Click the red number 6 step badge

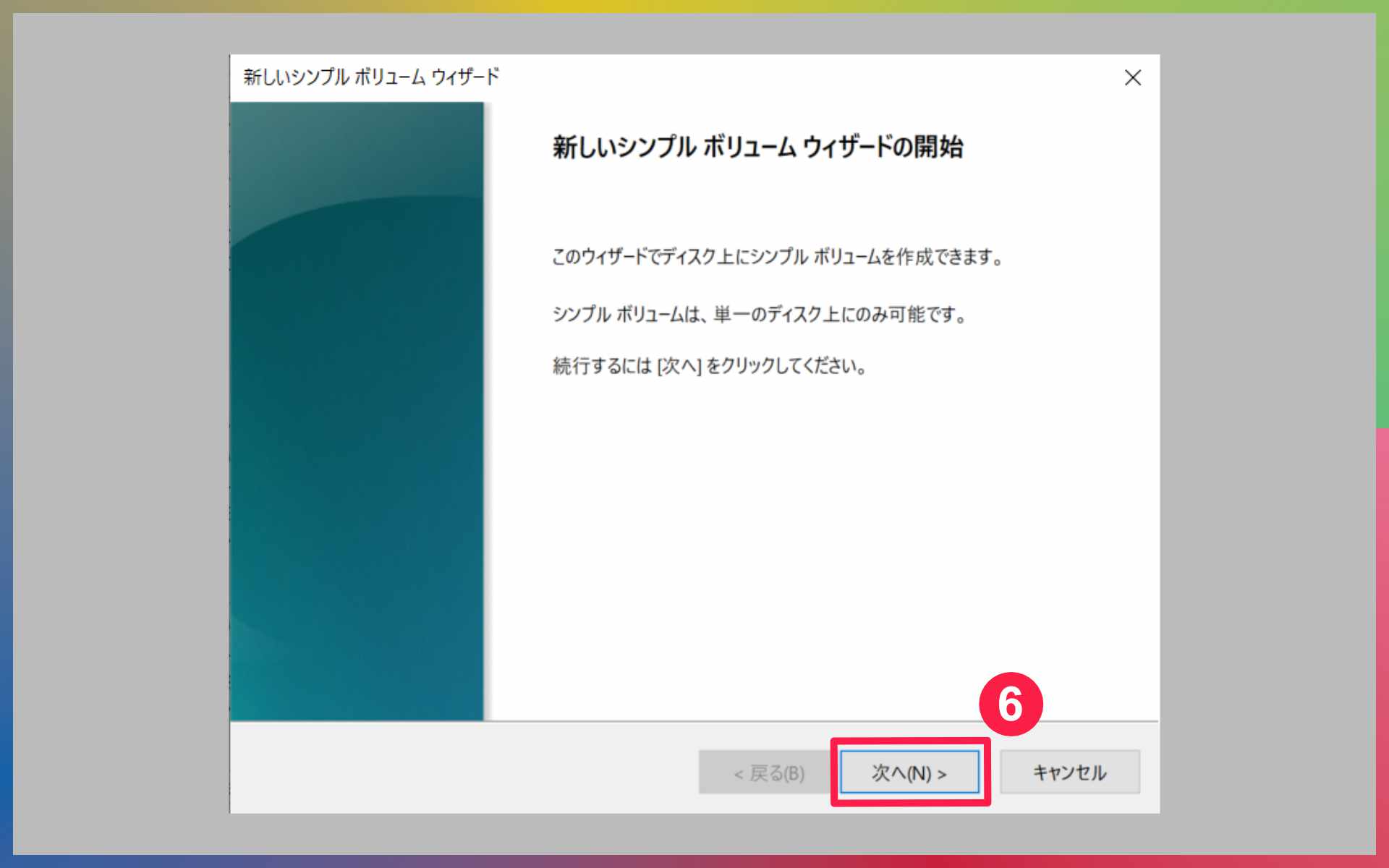tap(1010, 704)
